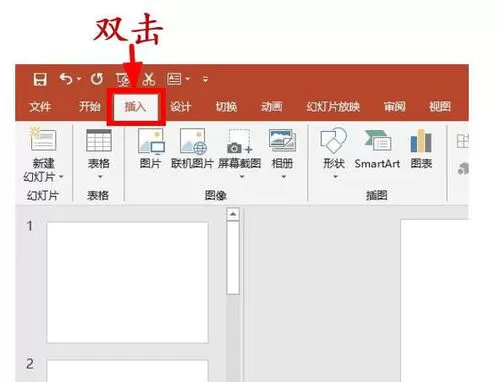Switch to the 设计 tab

(x=180, y=107)
